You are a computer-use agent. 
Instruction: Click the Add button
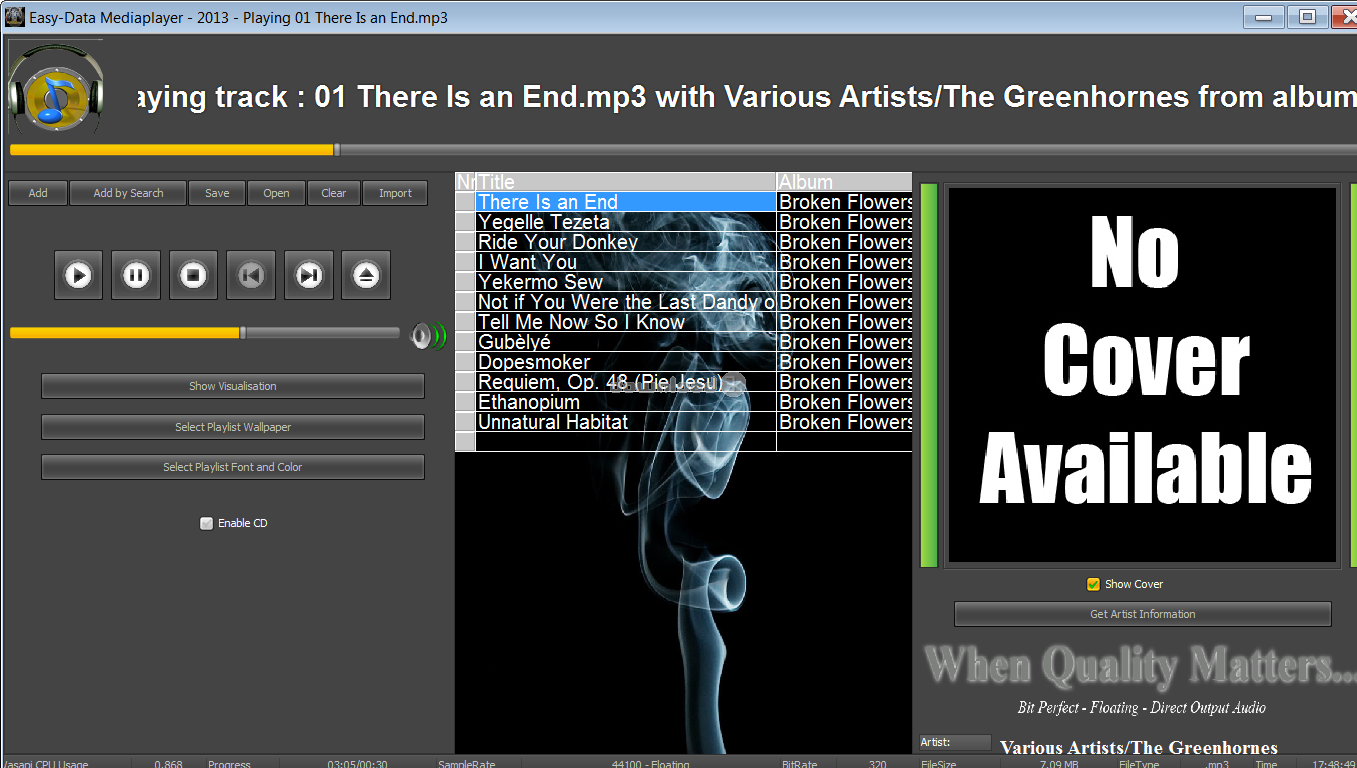click(38, 193)
